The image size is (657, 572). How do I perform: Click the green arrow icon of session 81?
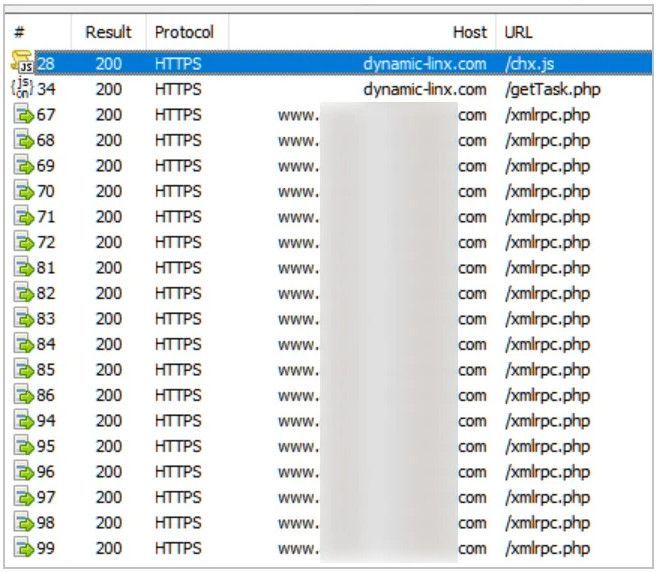(x=23, y=267)
